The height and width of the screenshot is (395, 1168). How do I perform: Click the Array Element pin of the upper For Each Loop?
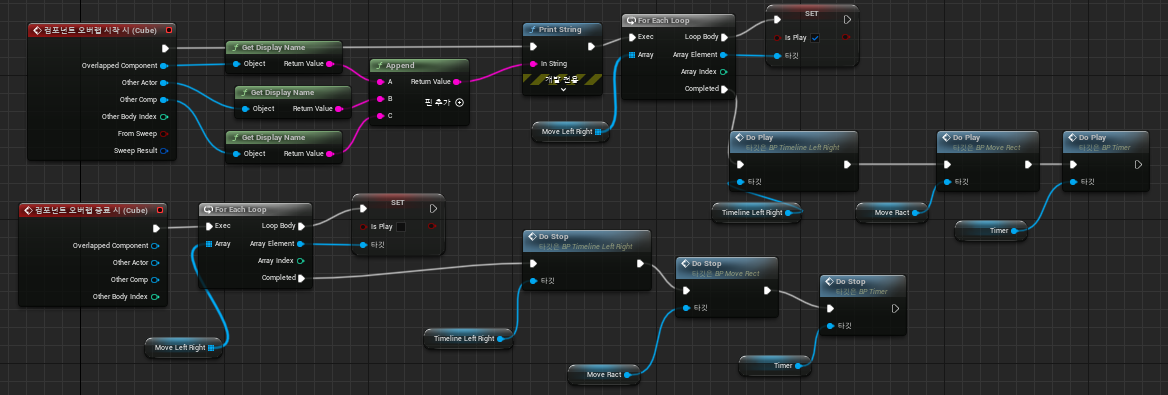723,54
